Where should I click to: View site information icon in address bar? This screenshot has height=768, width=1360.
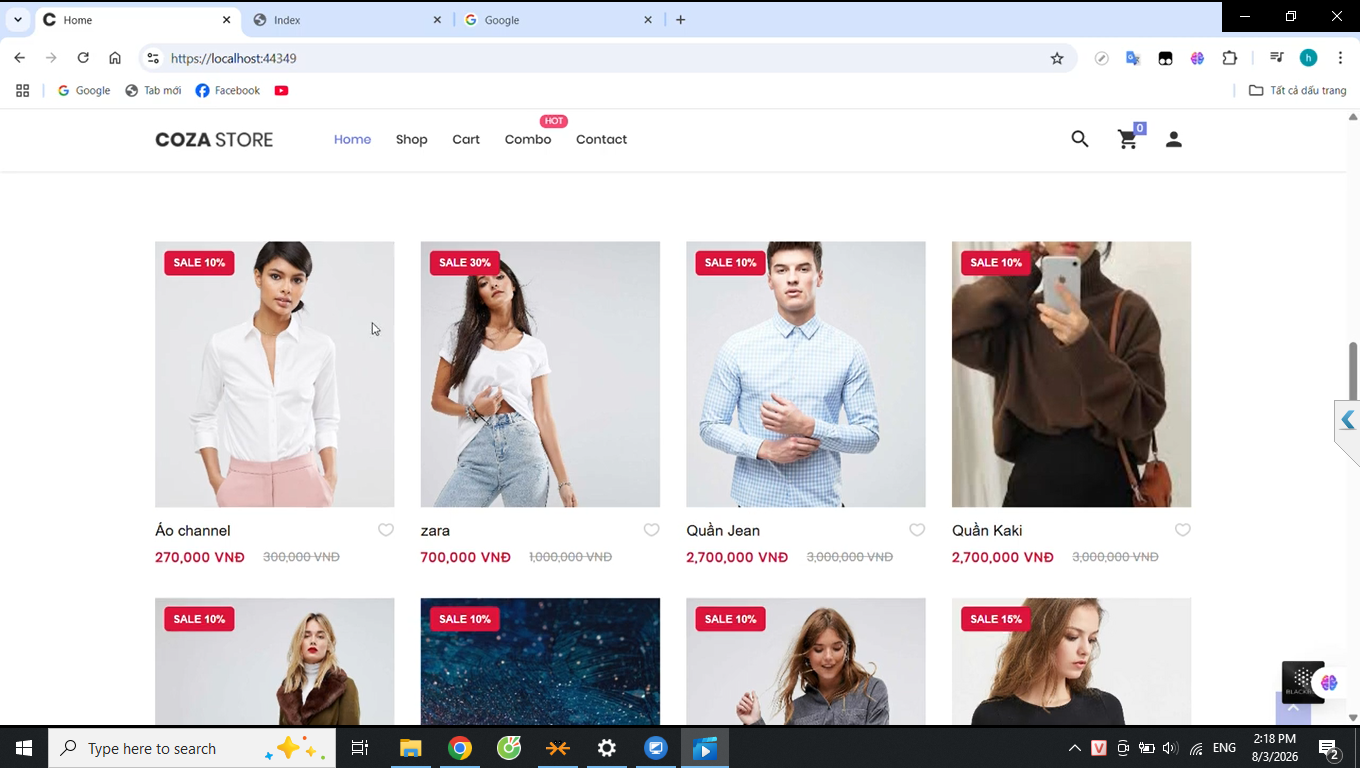tap(153, 58)
